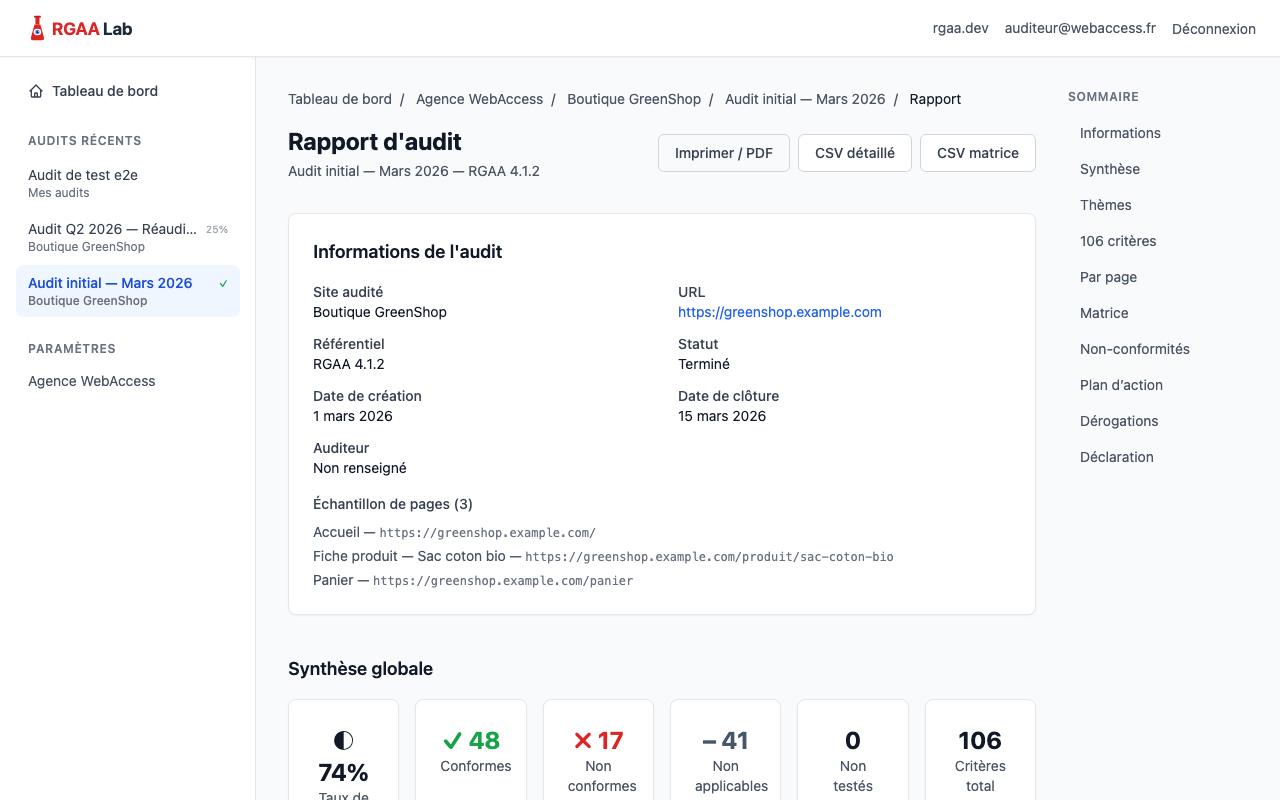Click the 25% progress indicator on Audit Q2 2026
Image resolution: width=1280 pixels, height=800 pixels.
pos(217,229)
